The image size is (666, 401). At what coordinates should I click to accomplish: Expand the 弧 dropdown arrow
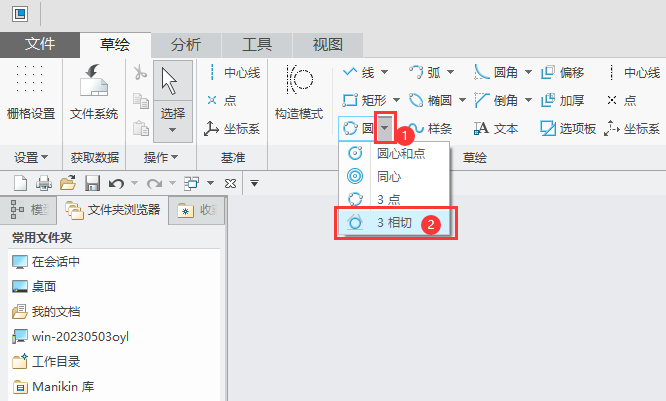coord(451,72)
